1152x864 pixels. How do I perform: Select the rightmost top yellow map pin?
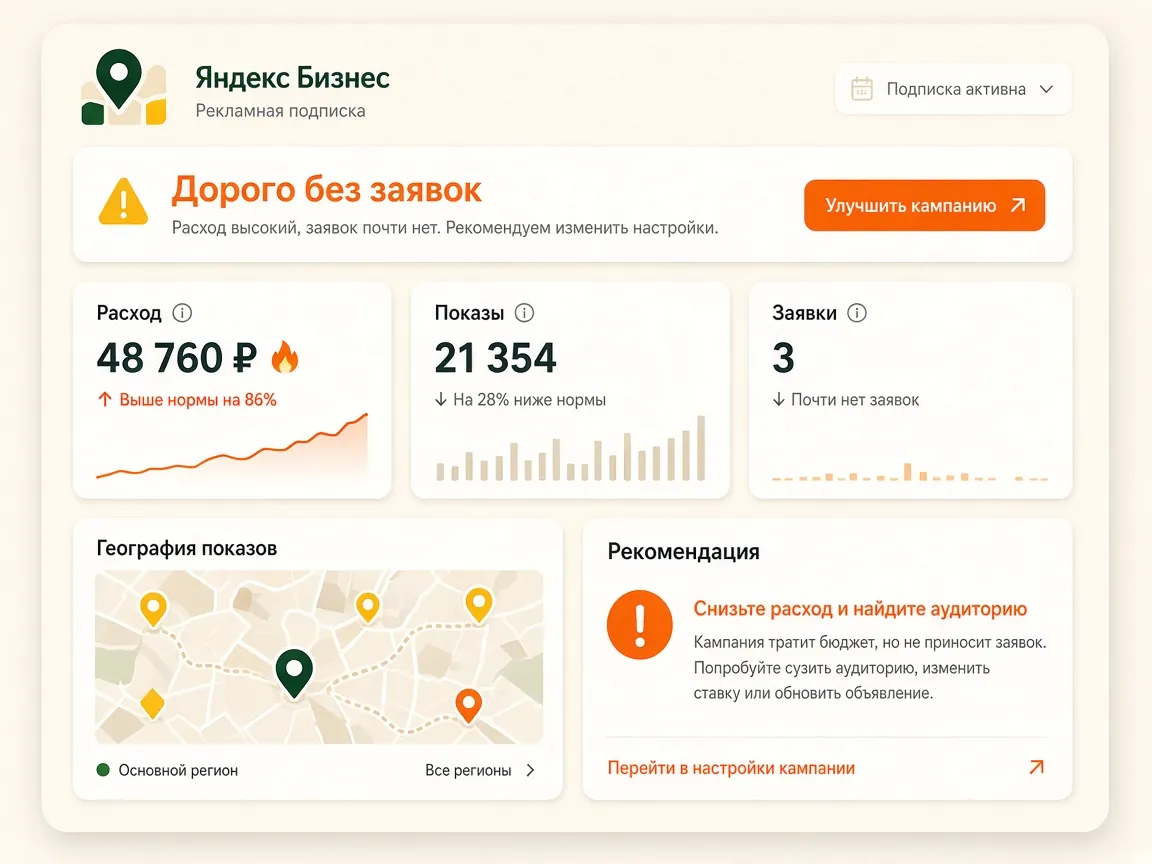[x=479, y=605]
